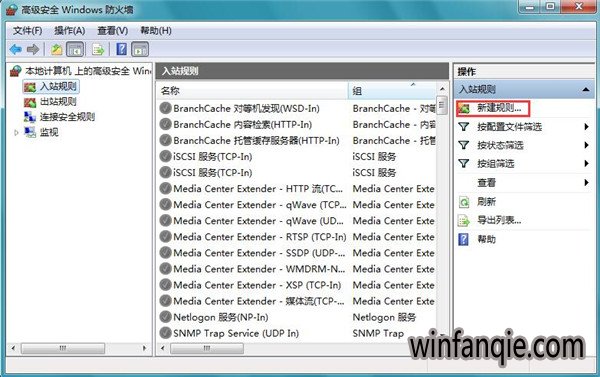600x377 pixels.
Task: Select root node 本地计算机 上的高级安全
Action: click(88, 71)
